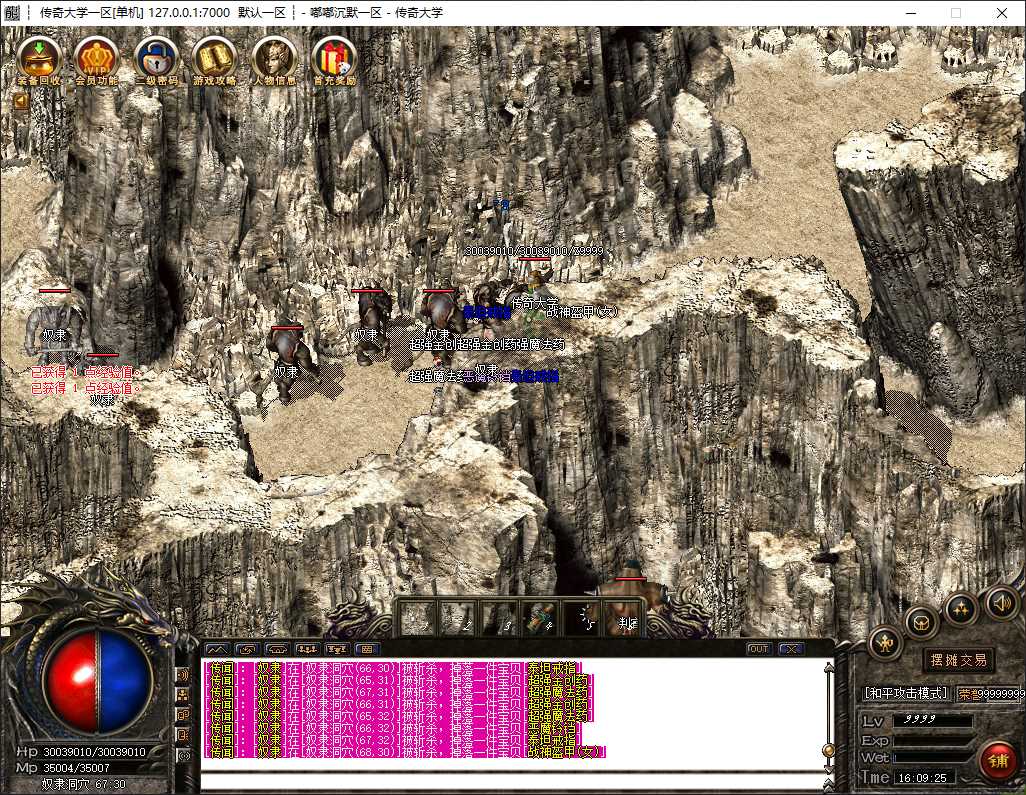Open the skills round button with three stars
This screenshot has height=795, width=1026.
[960, 608]
